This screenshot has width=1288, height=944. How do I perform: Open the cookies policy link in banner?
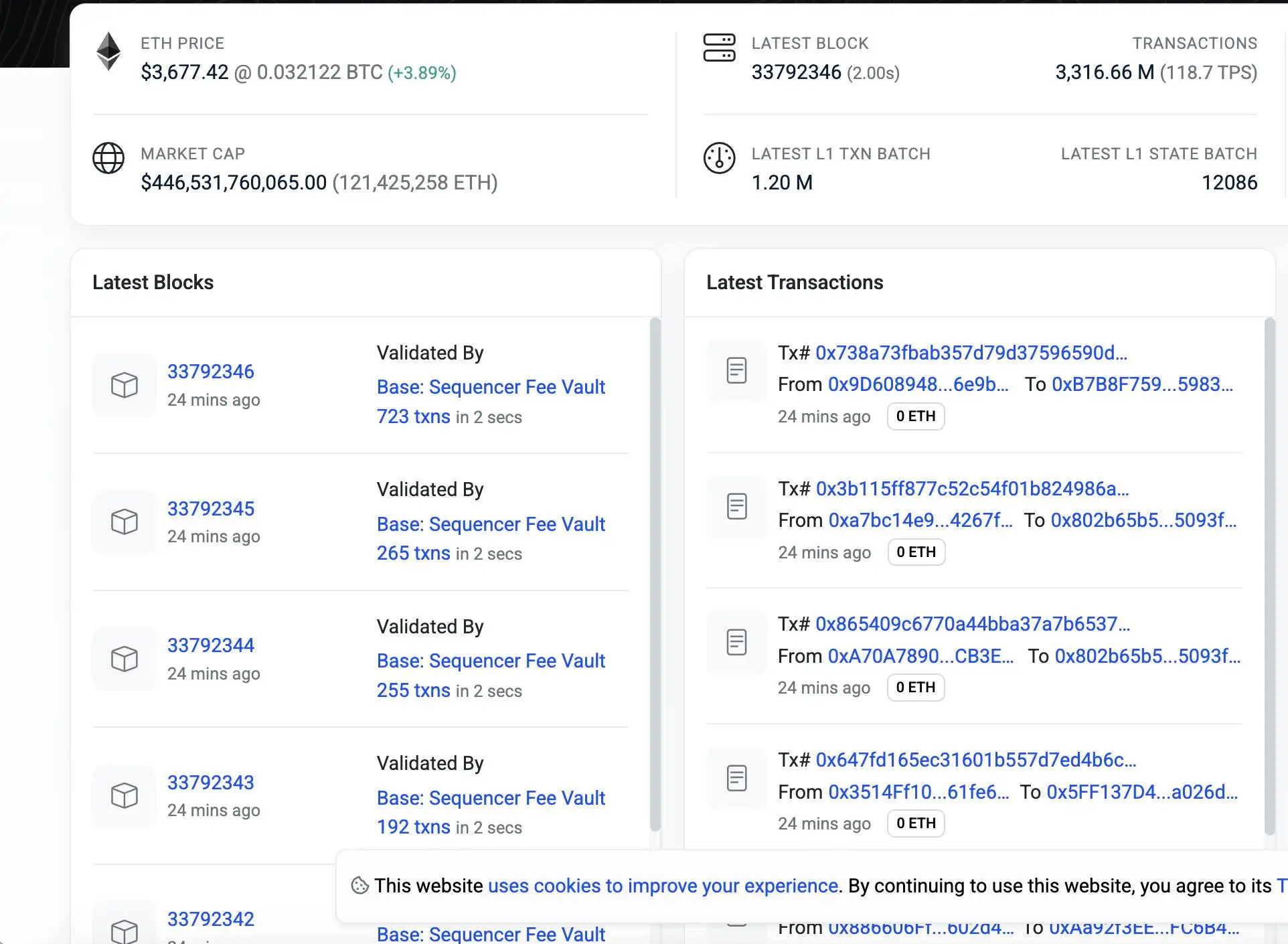[x=663, y=886]
